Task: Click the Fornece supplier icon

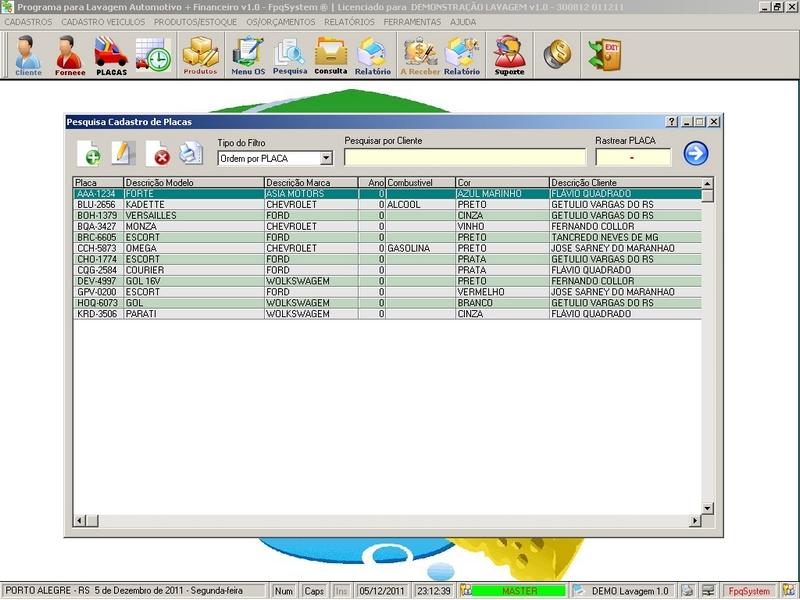Action: click(x=70, y=55)
